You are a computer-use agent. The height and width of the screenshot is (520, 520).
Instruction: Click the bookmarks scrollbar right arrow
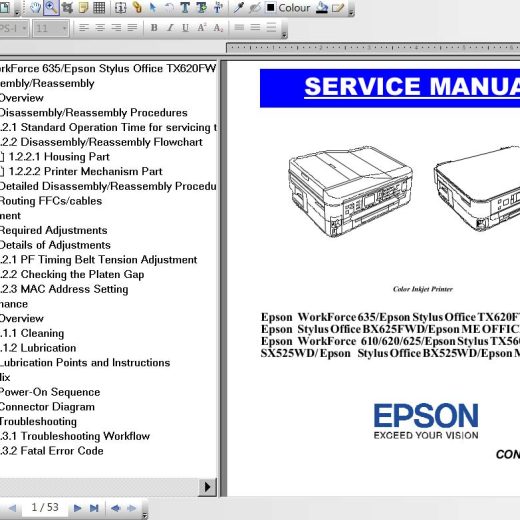[x=207, y=487]
